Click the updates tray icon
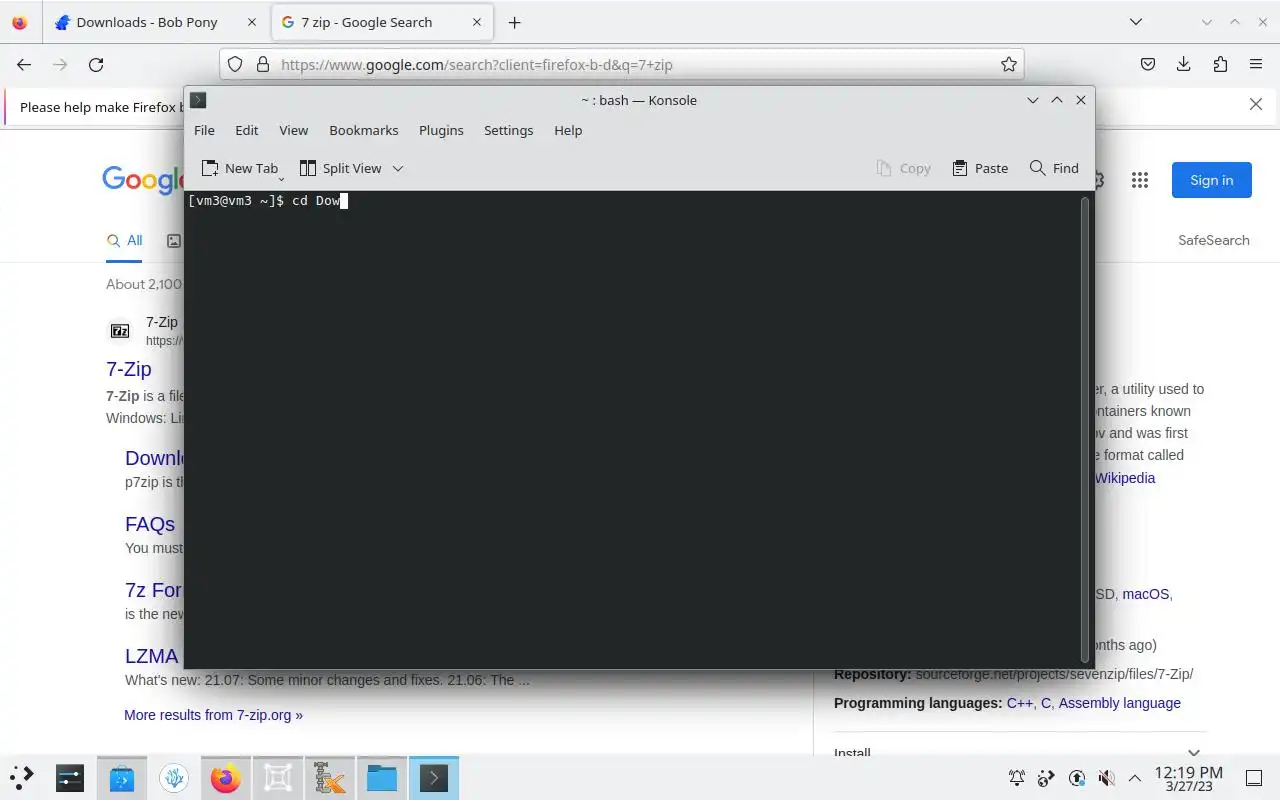1280x800 pixels. pyautogui.click(x=1076, y=778)
